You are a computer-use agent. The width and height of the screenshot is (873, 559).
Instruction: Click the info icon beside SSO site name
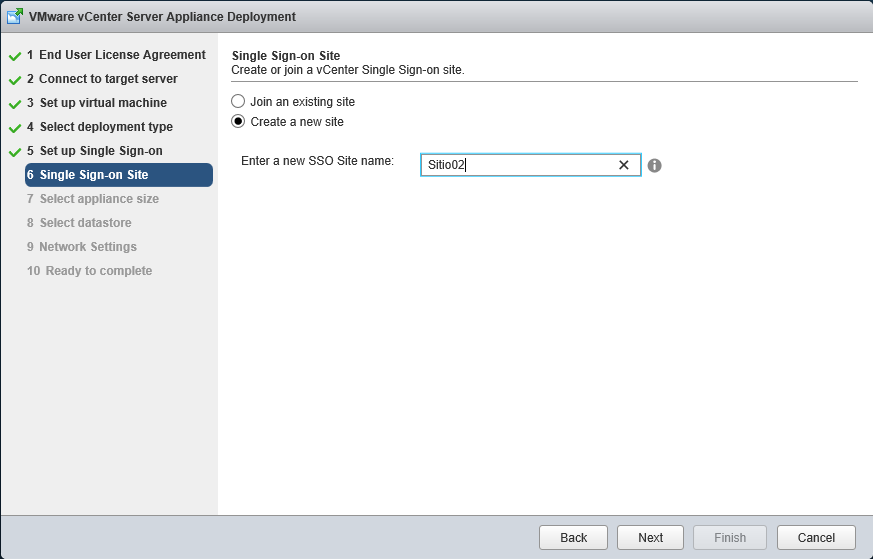654,165
